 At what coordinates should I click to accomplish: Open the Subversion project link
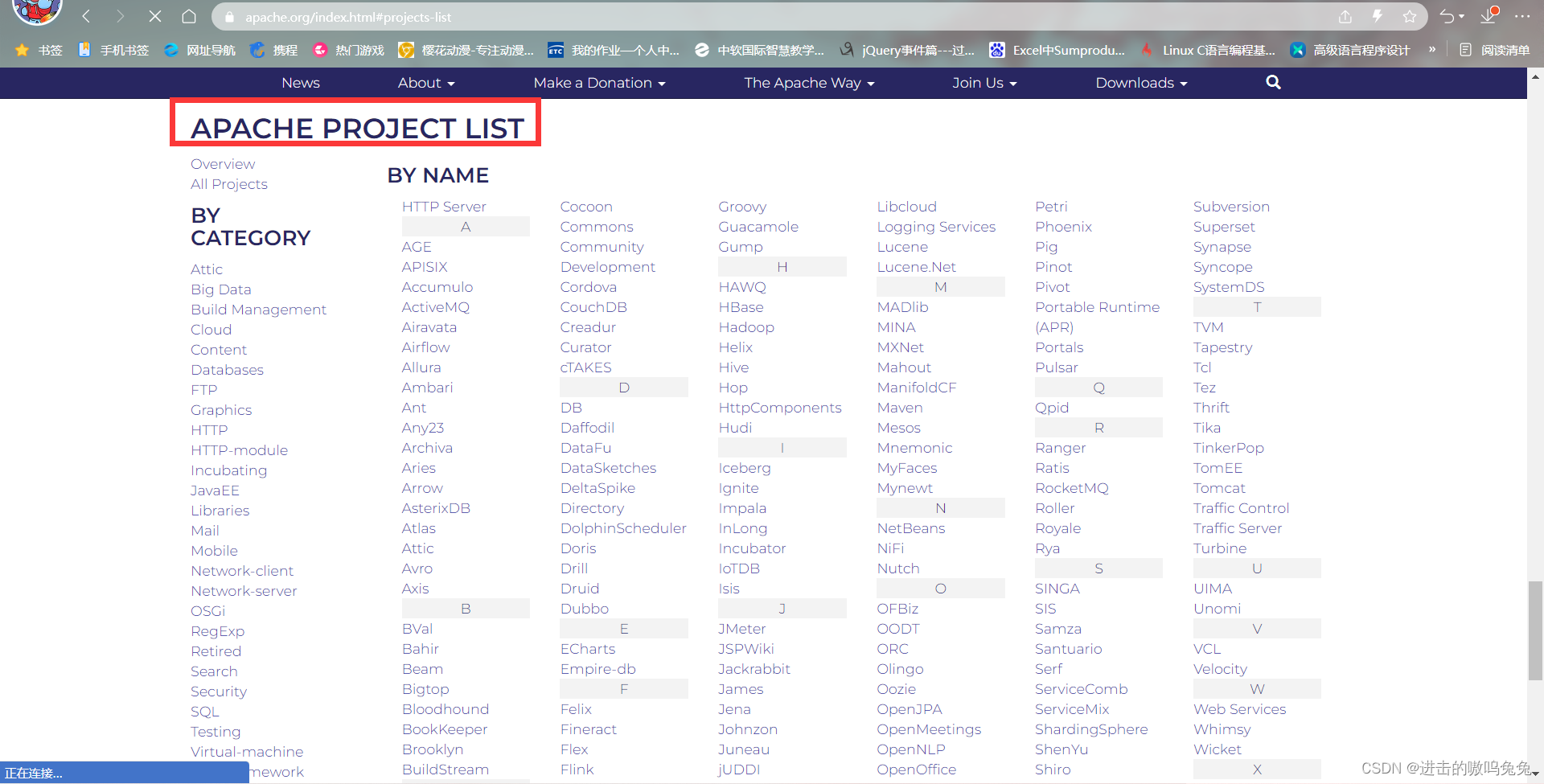coord(1231,207)
